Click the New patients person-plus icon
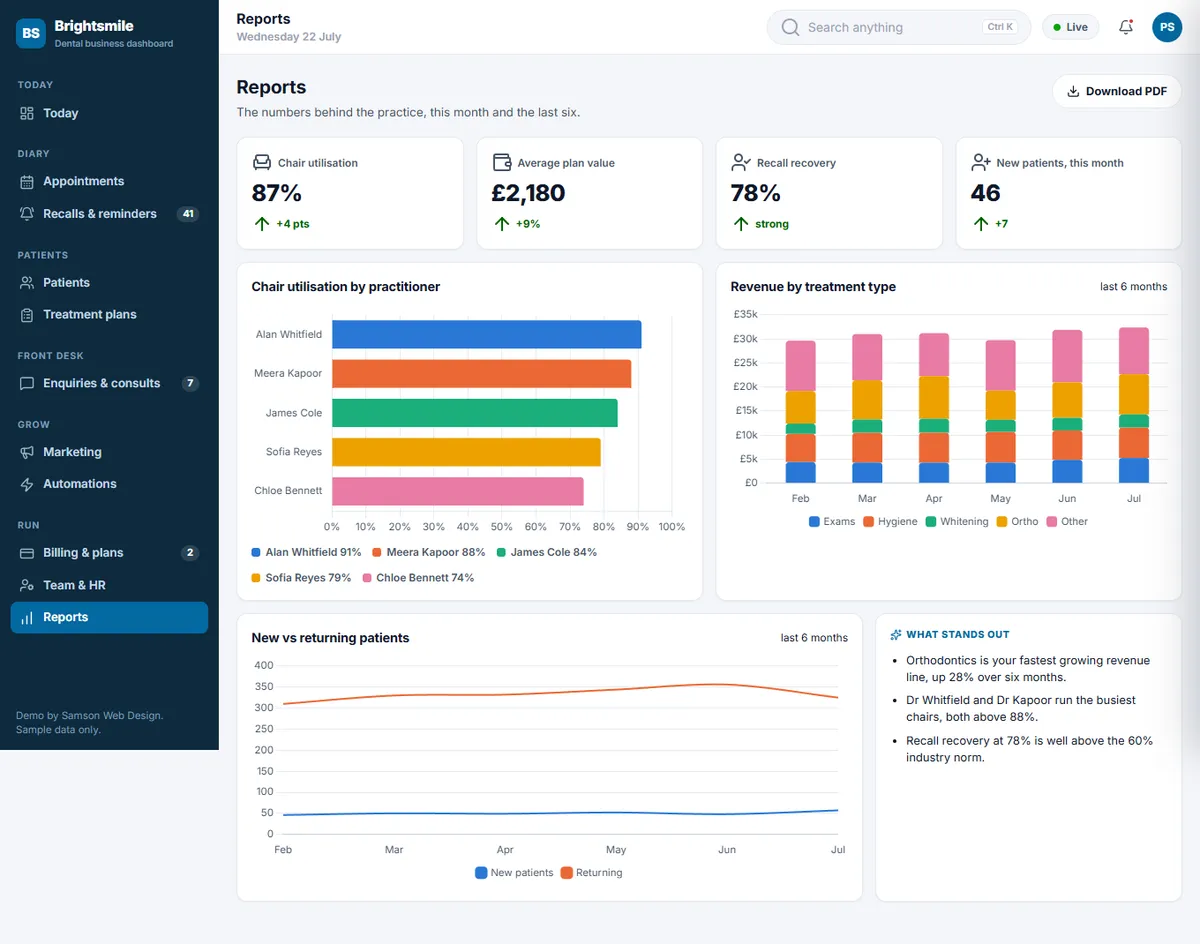Viewport: 1200px width, 944px height. pyautogui.click(x=981, y=162)
